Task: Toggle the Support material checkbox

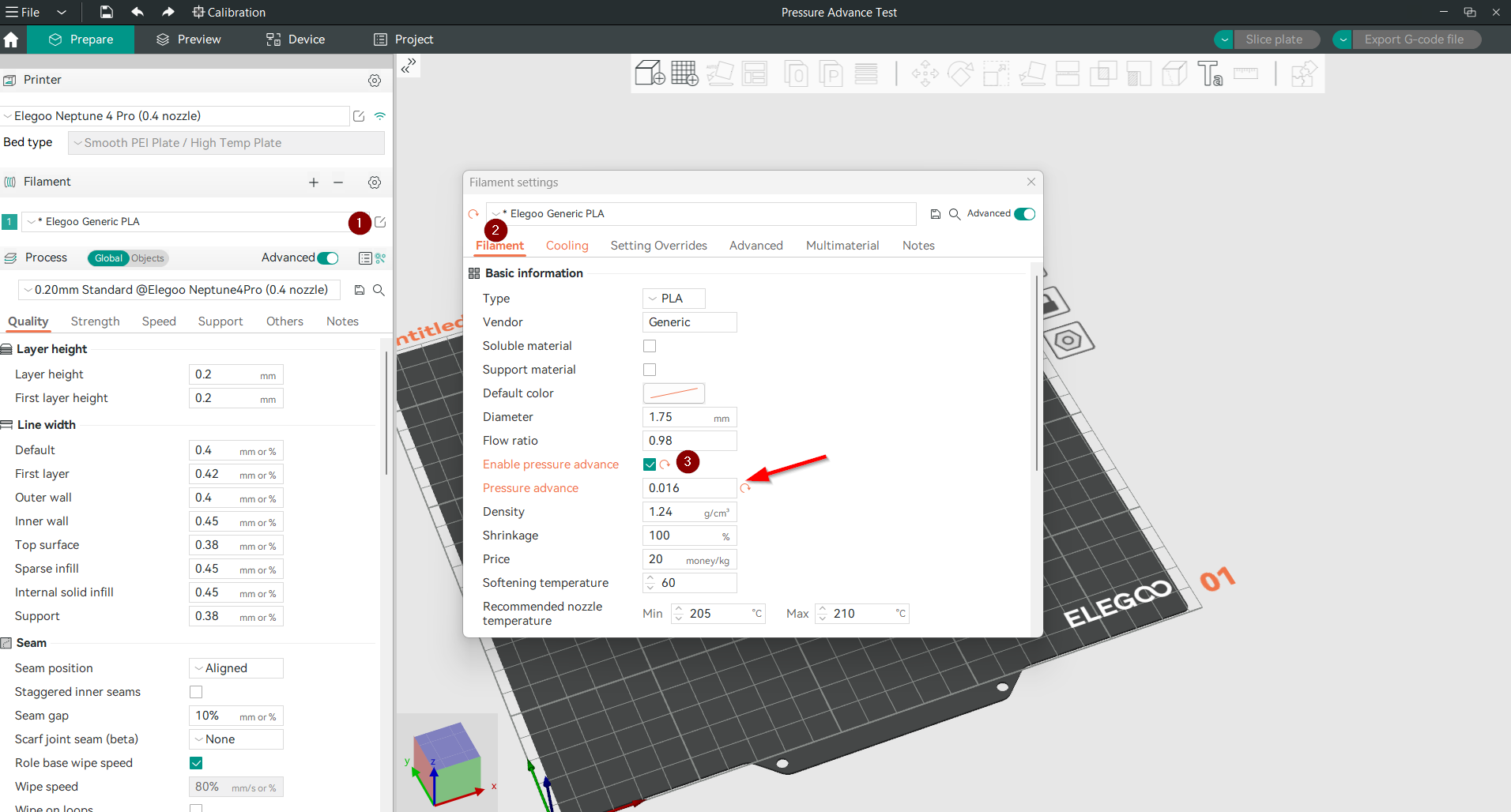Action: (650, 370)
